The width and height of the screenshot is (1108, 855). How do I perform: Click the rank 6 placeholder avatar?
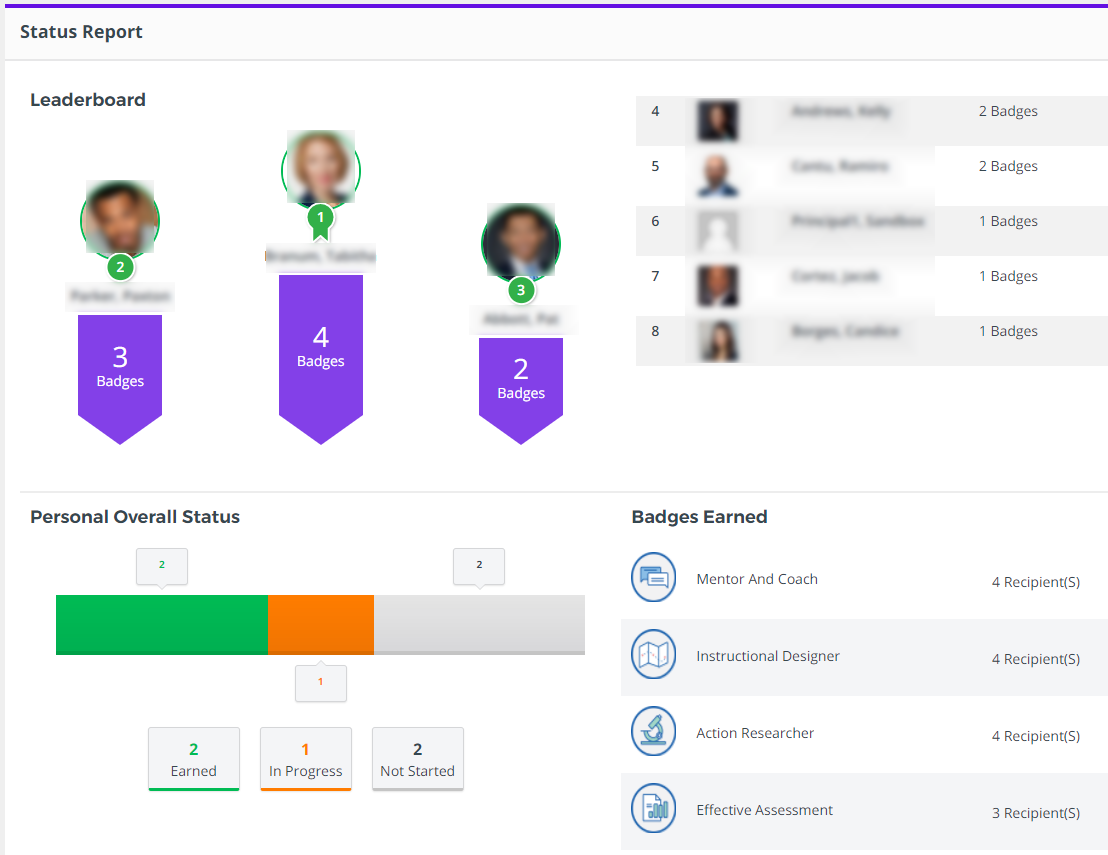[717, 231]
